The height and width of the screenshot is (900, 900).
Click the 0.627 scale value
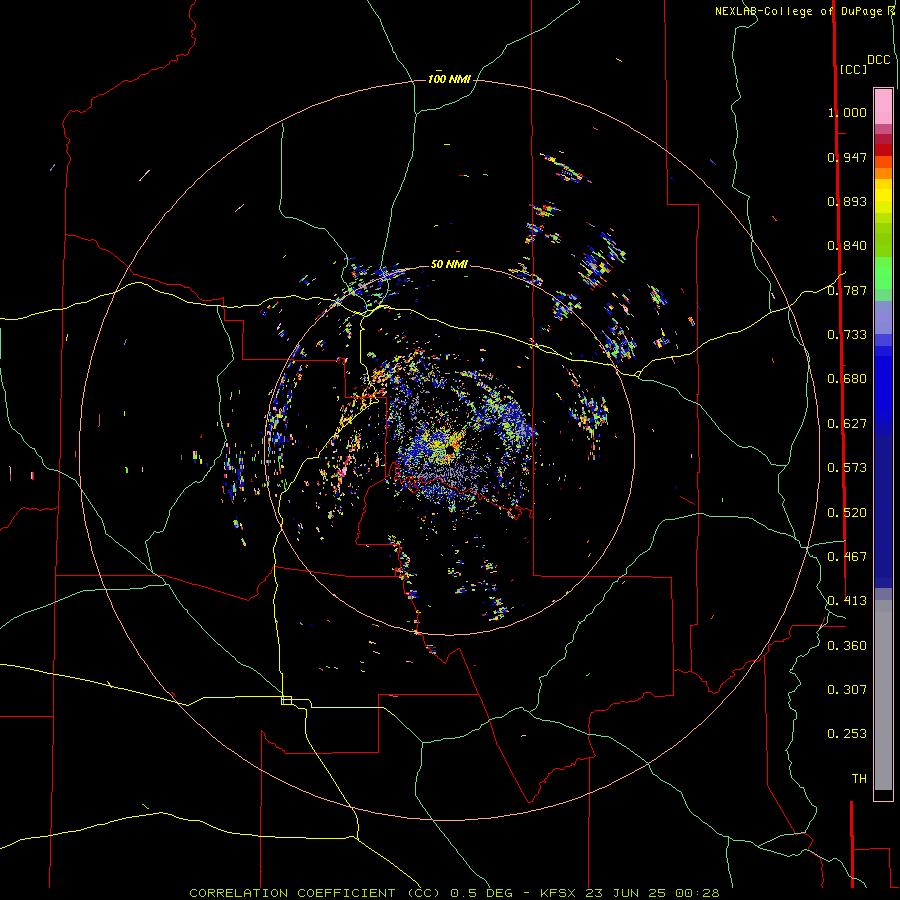point(847,424)
